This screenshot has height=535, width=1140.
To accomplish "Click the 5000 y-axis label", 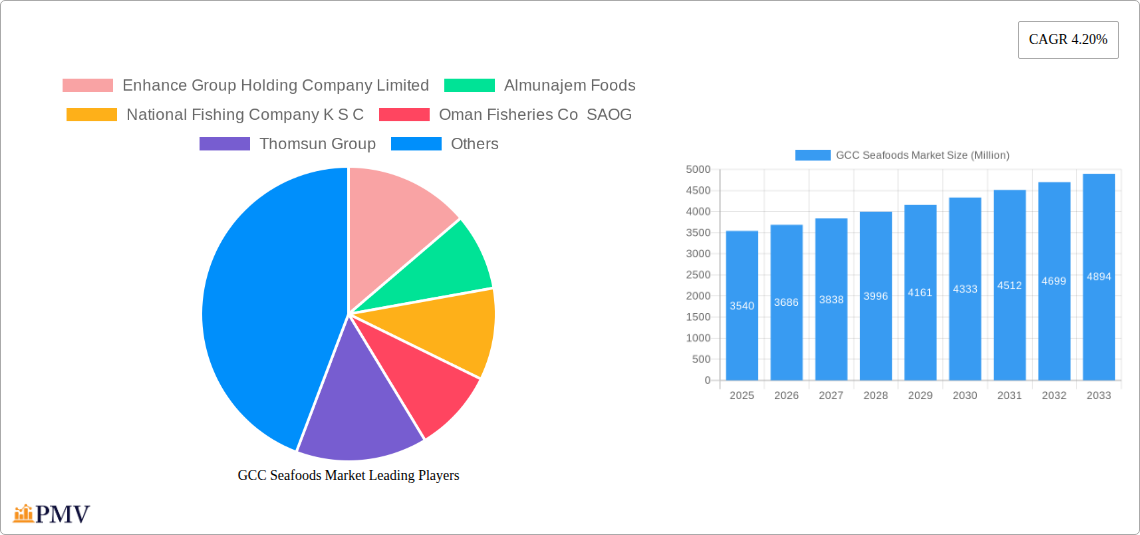I will [x=698, y=169].
